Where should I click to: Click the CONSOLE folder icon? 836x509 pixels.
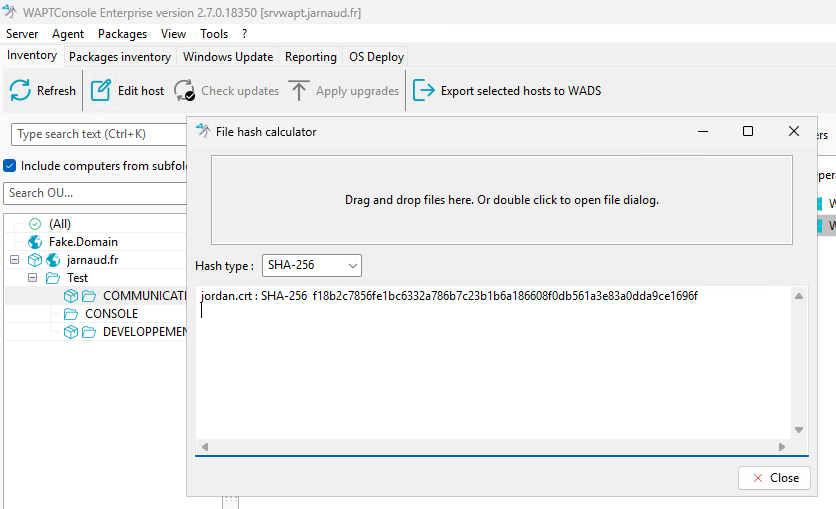pyautogui.click(x=71, y=314)
